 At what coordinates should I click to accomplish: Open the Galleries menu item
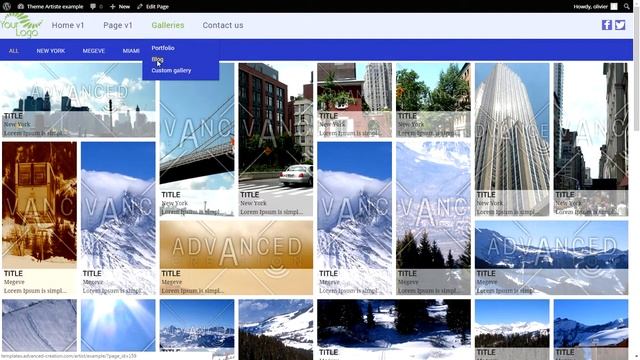coord(168,25)
